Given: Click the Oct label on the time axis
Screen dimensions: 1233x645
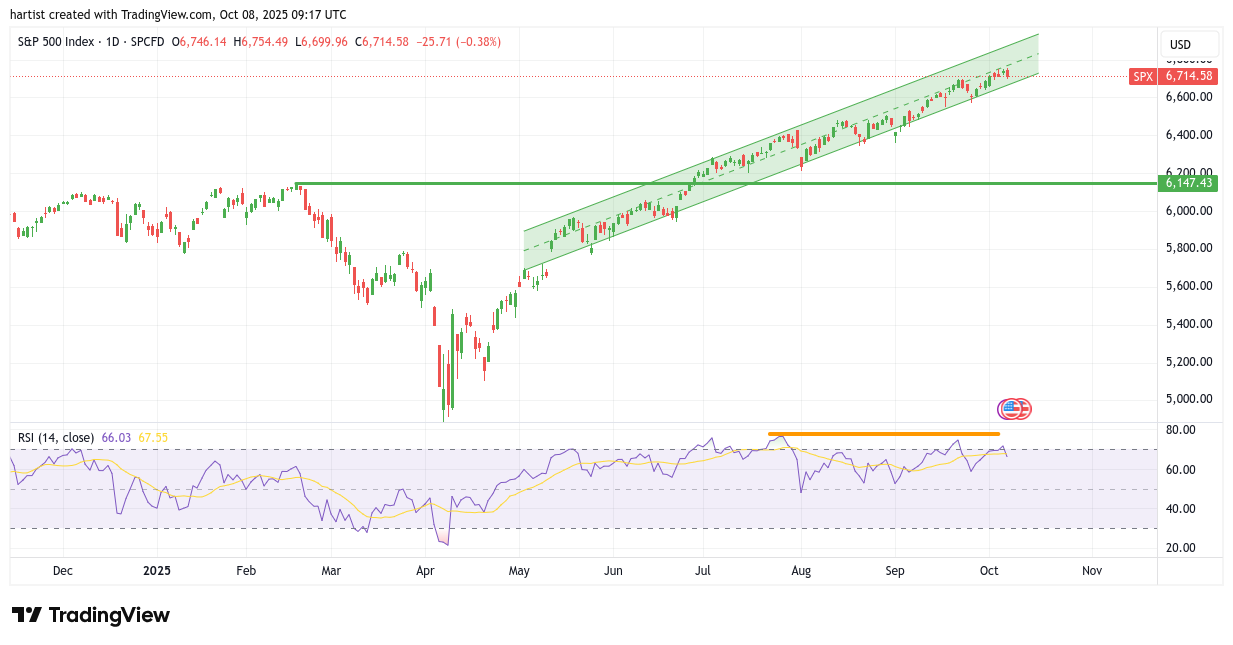Looking at the screenshot, I should tap(989, 571).
